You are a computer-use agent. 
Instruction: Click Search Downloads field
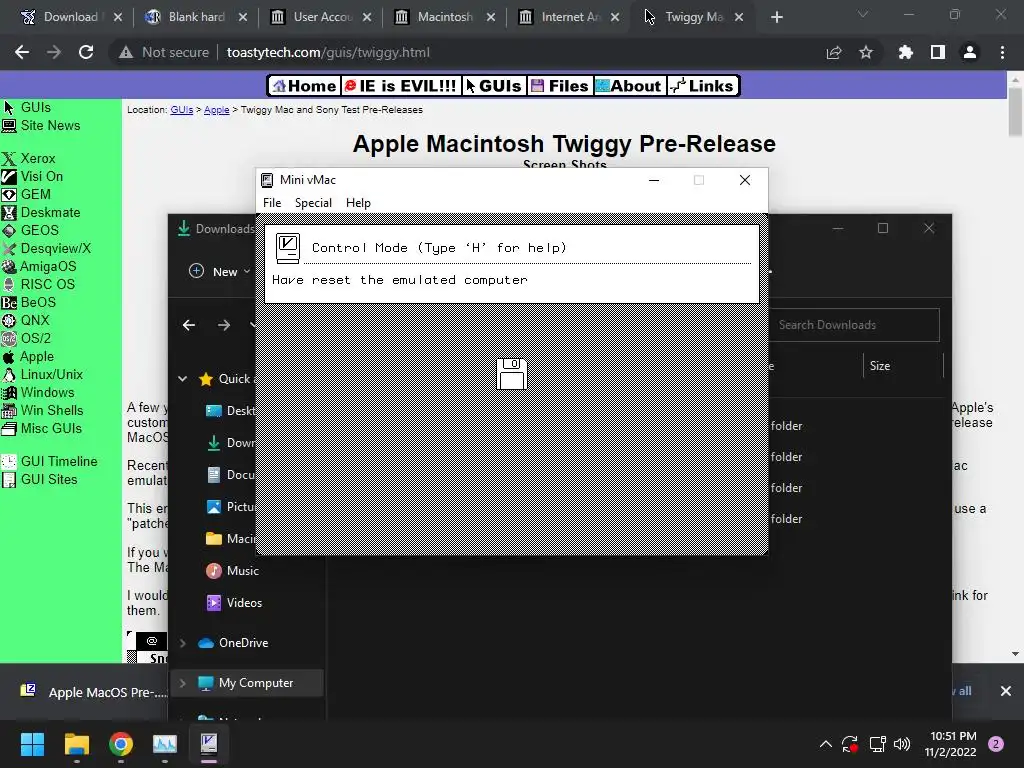(x=854, y=325)
